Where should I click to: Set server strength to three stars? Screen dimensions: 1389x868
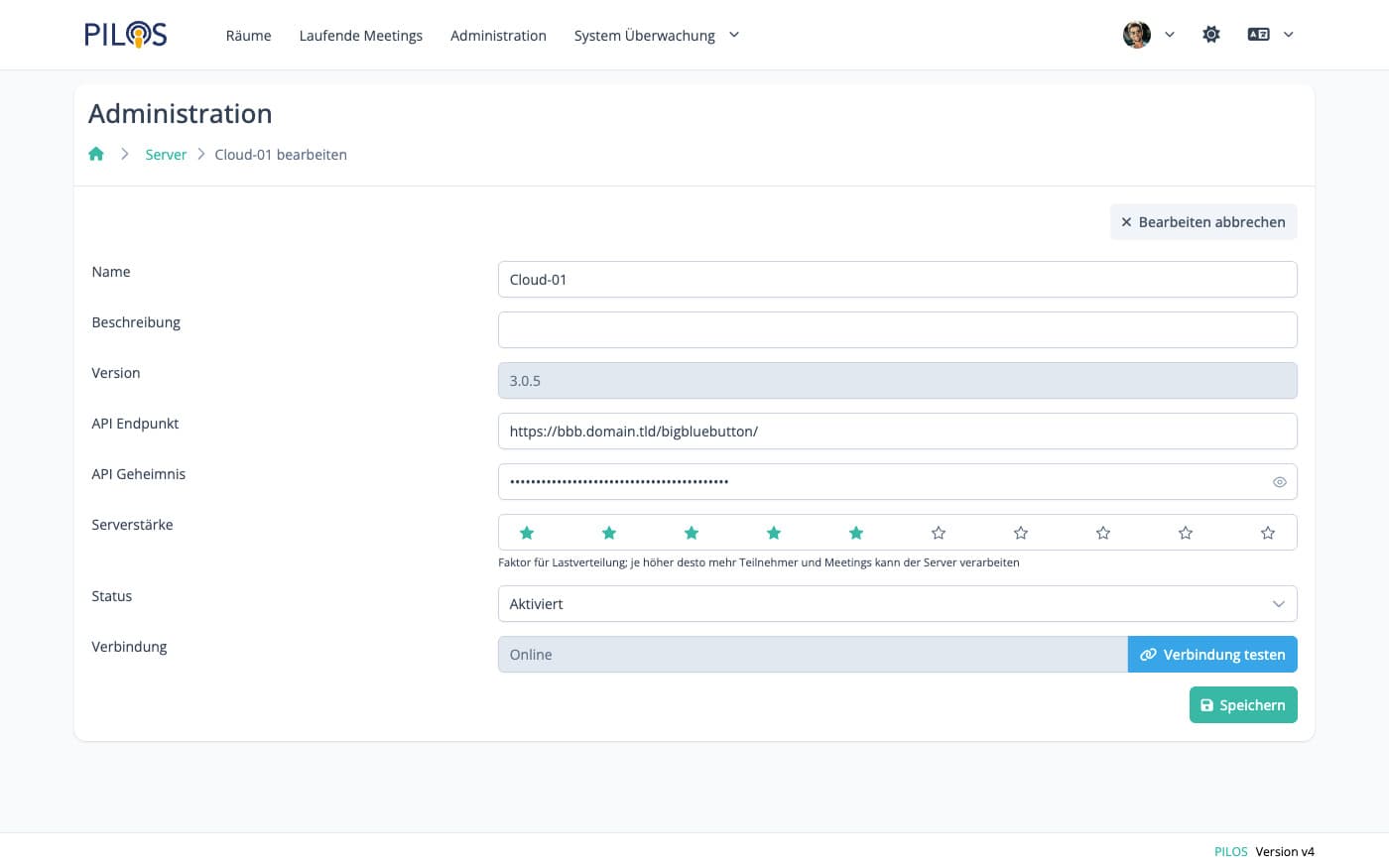click(692, 533)
